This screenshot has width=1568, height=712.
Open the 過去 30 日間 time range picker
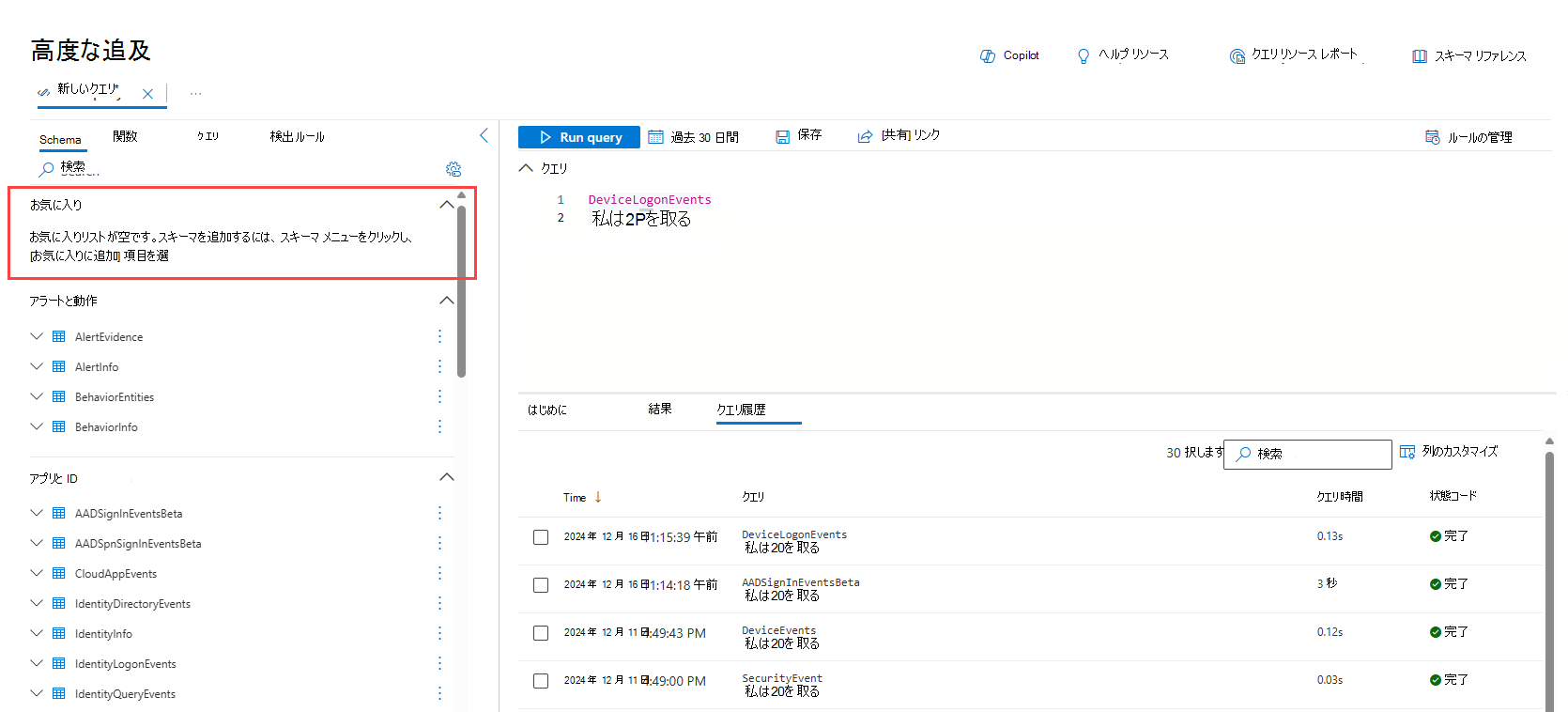coord(694,137)
